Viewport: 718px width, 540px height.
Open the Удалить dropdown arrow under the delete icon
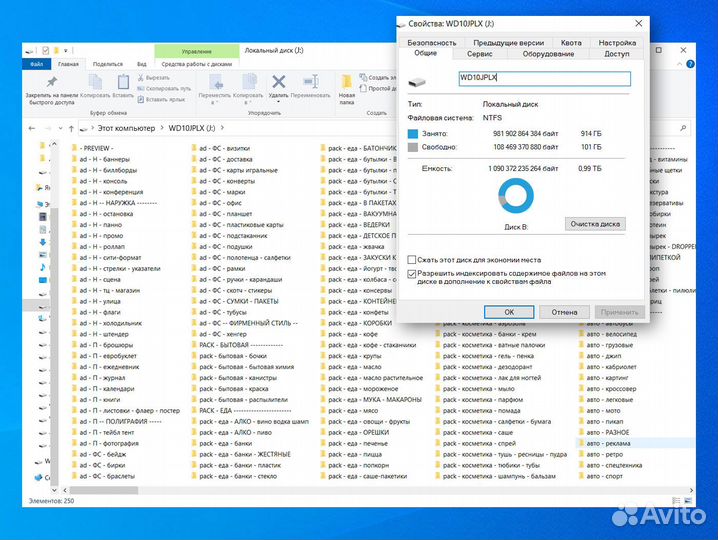278,102
